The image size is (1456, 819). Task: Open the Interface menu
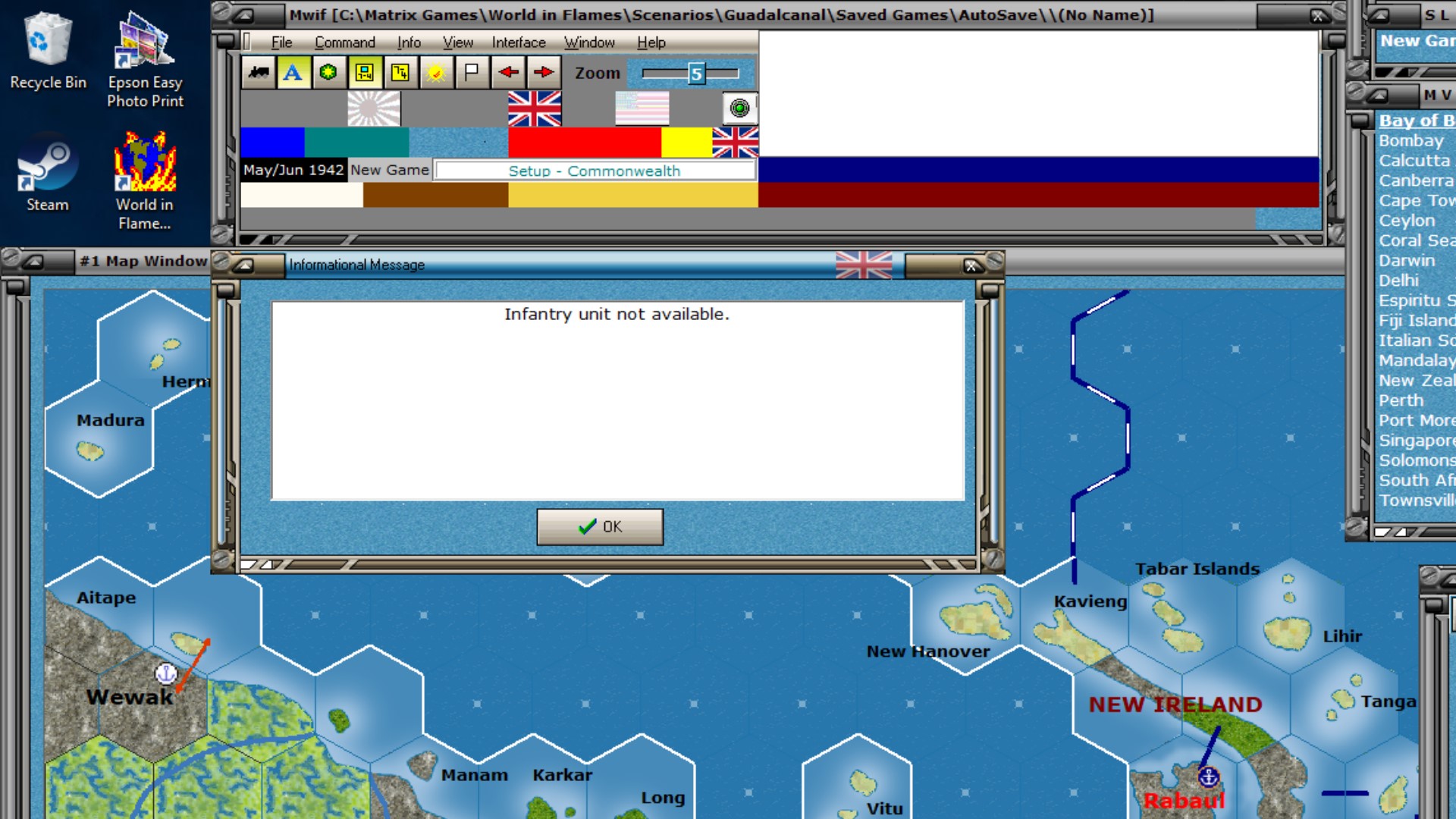pos(519,42)
